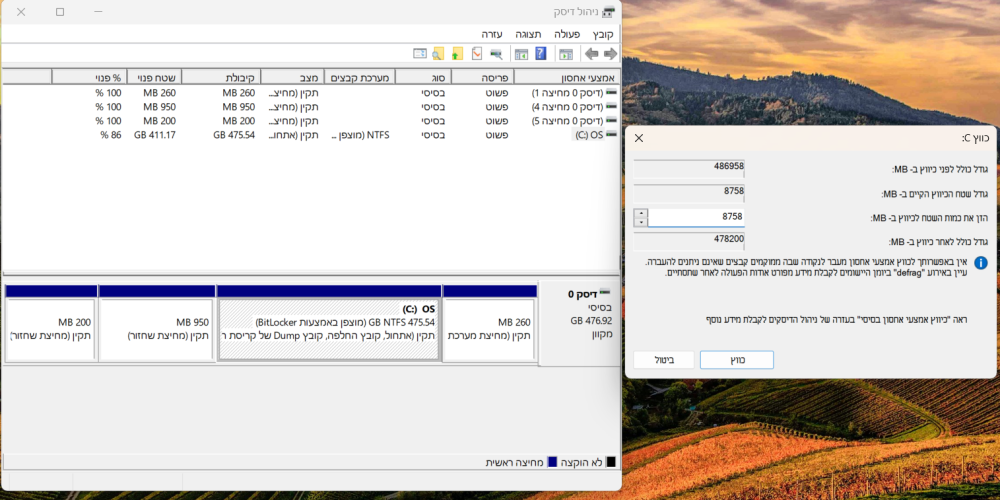
Task: Click the disk icon of volume מחיצה 4
Action: (612, 107)
